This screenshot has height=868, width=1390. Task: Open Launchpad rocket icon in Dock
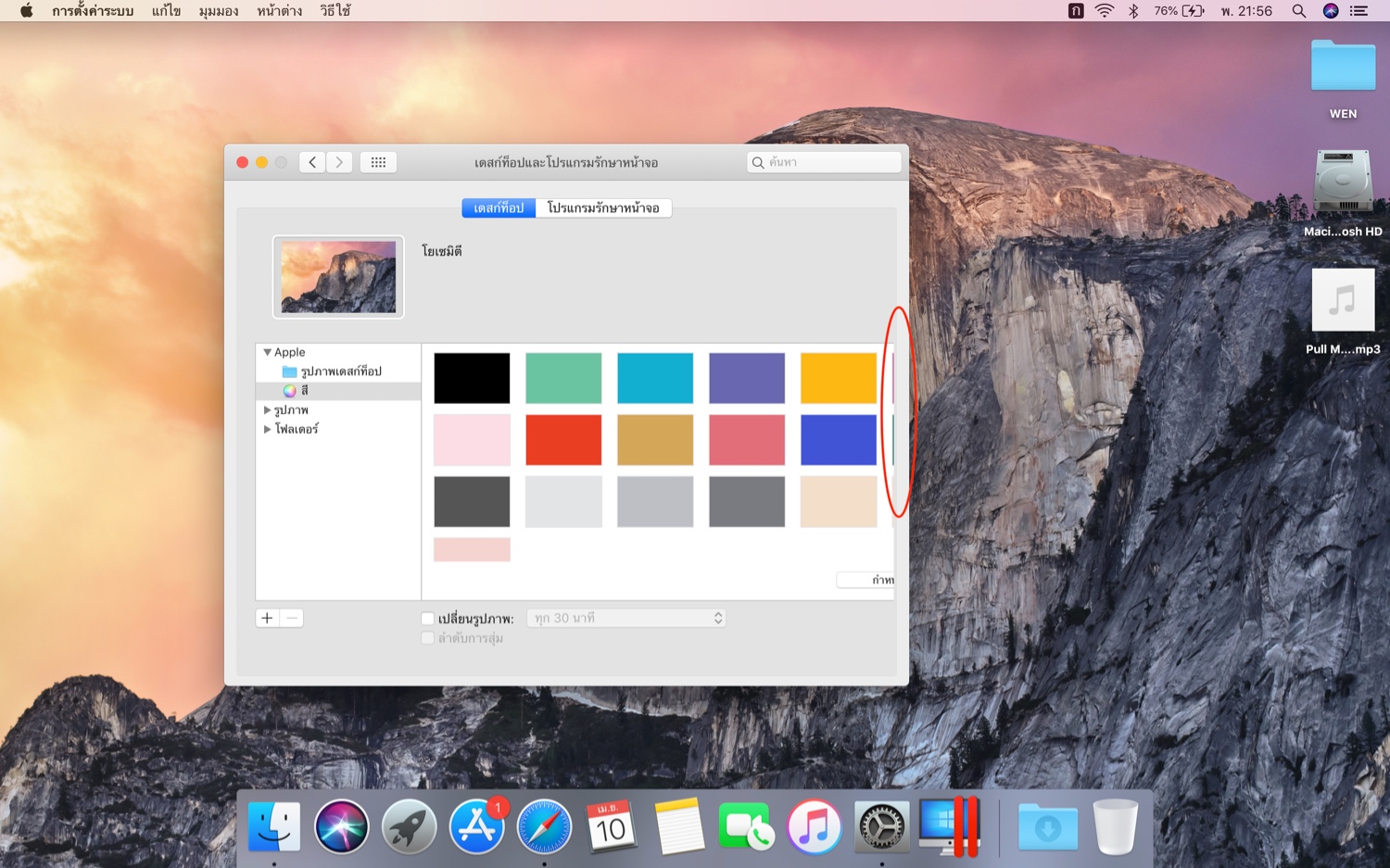pos(409,826)
